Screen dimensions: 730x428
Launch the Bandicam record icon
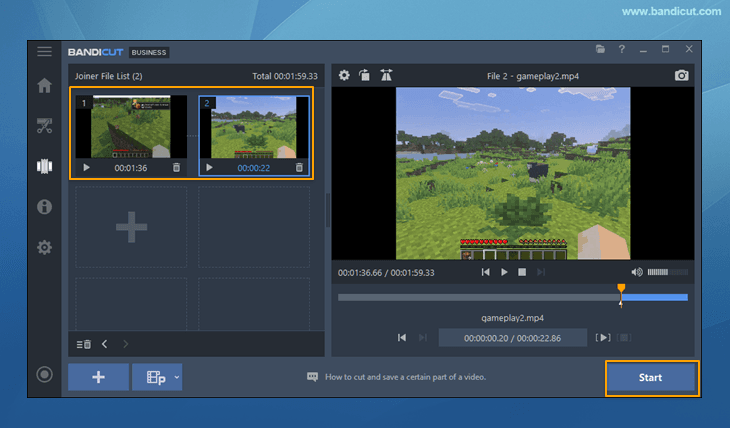tap(45, 374)
